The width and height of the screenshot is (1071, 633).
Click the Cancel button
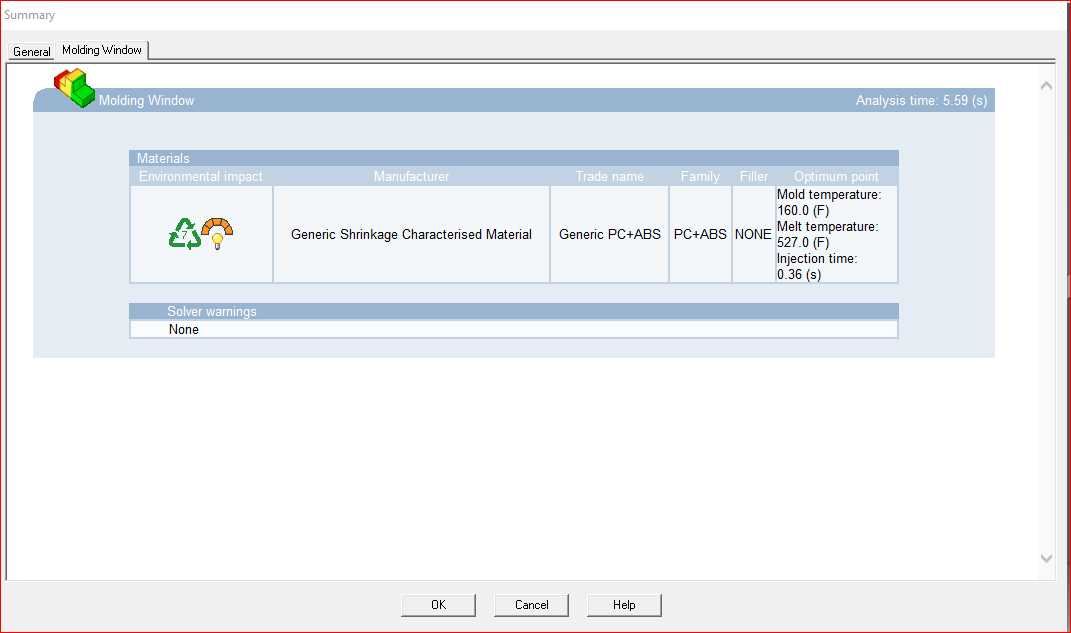531,605
